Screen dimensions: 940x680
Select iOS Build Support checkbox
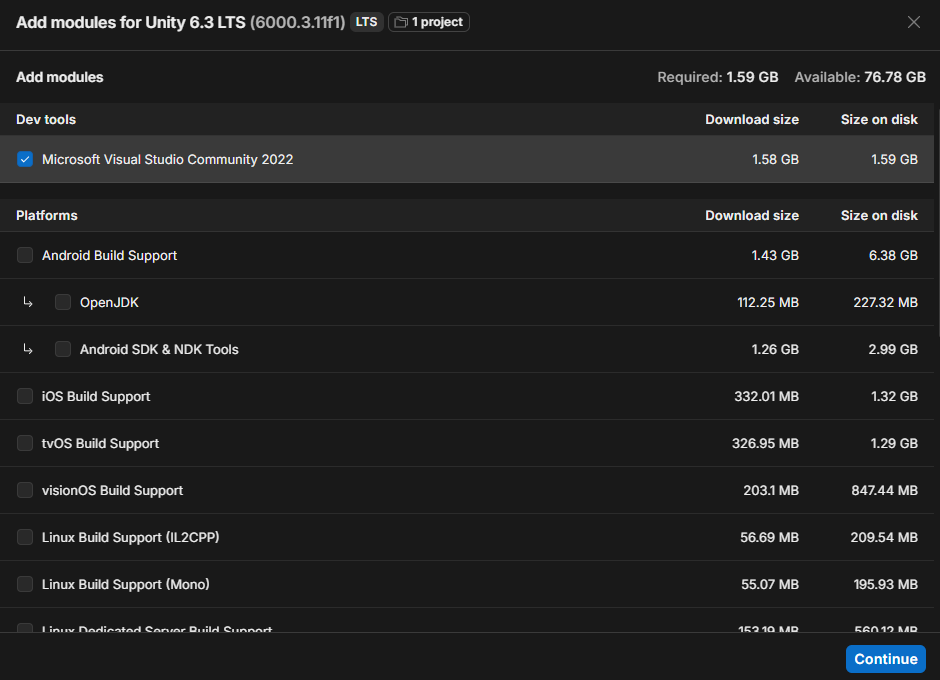(x=25, y=396)
